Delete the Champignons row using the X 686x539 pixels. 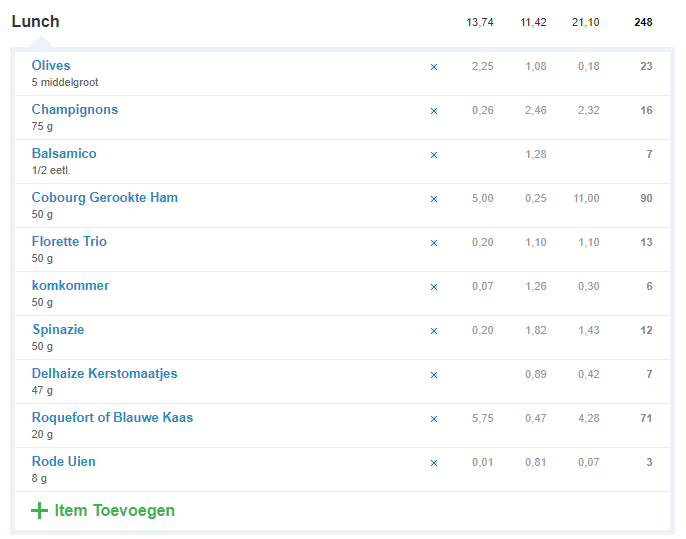(434, 111)
